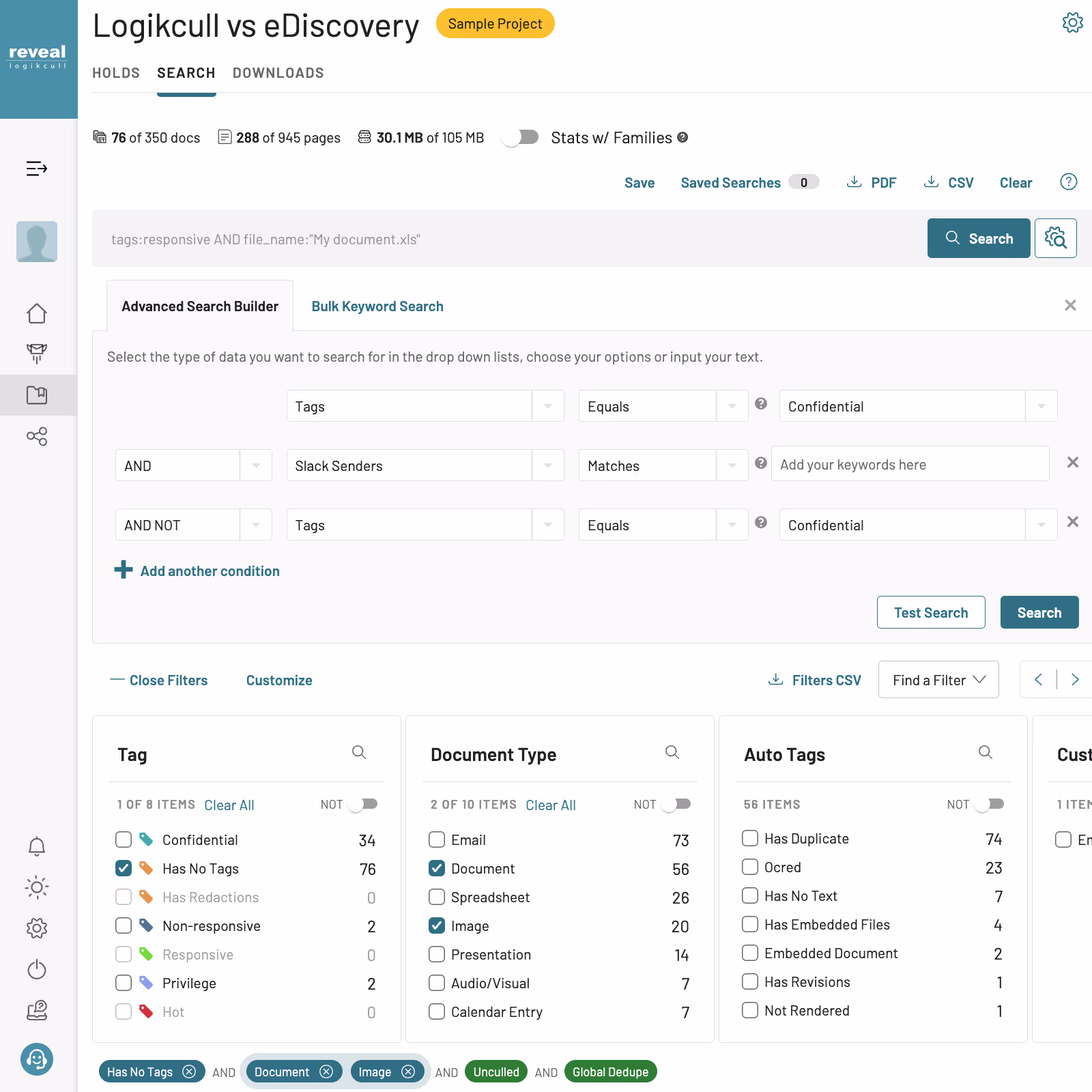Image resolution: width=1092 pixels, height=1092 pixels.
Task: Open the support chat headset icon
Action: click(x=37, y=1059)
